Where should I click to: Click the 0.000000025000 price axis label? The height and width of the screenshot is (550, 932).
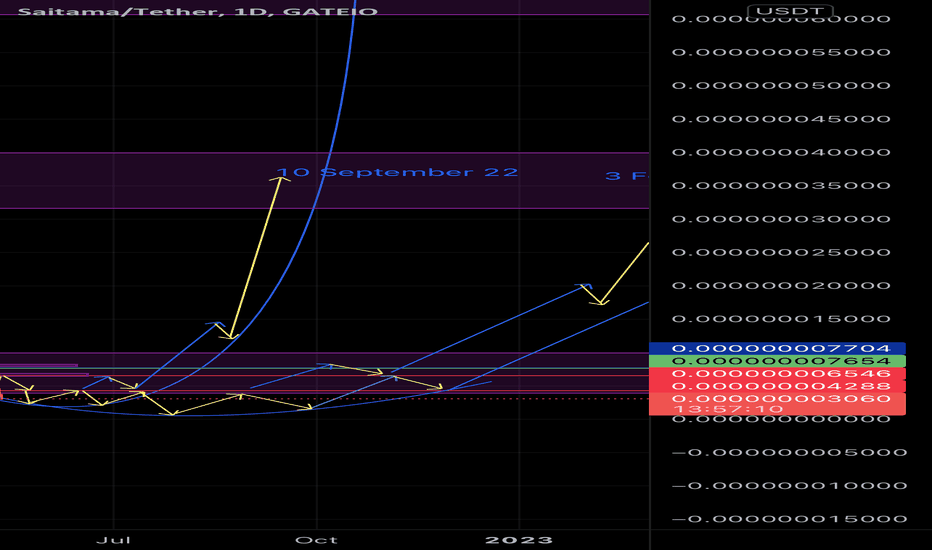point(781,252)
